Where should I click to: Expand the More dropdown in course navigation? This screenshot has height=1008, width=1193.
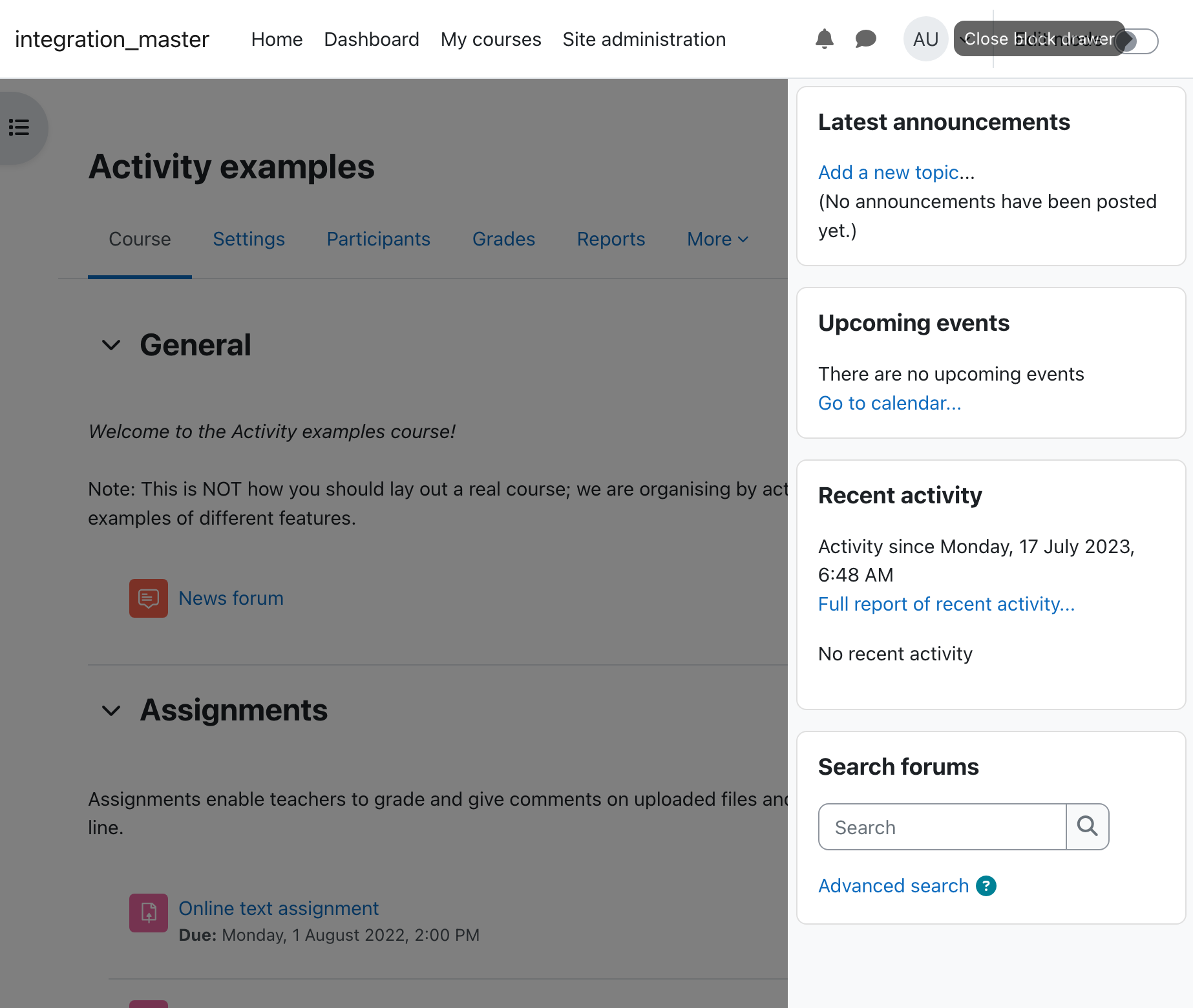717,240
